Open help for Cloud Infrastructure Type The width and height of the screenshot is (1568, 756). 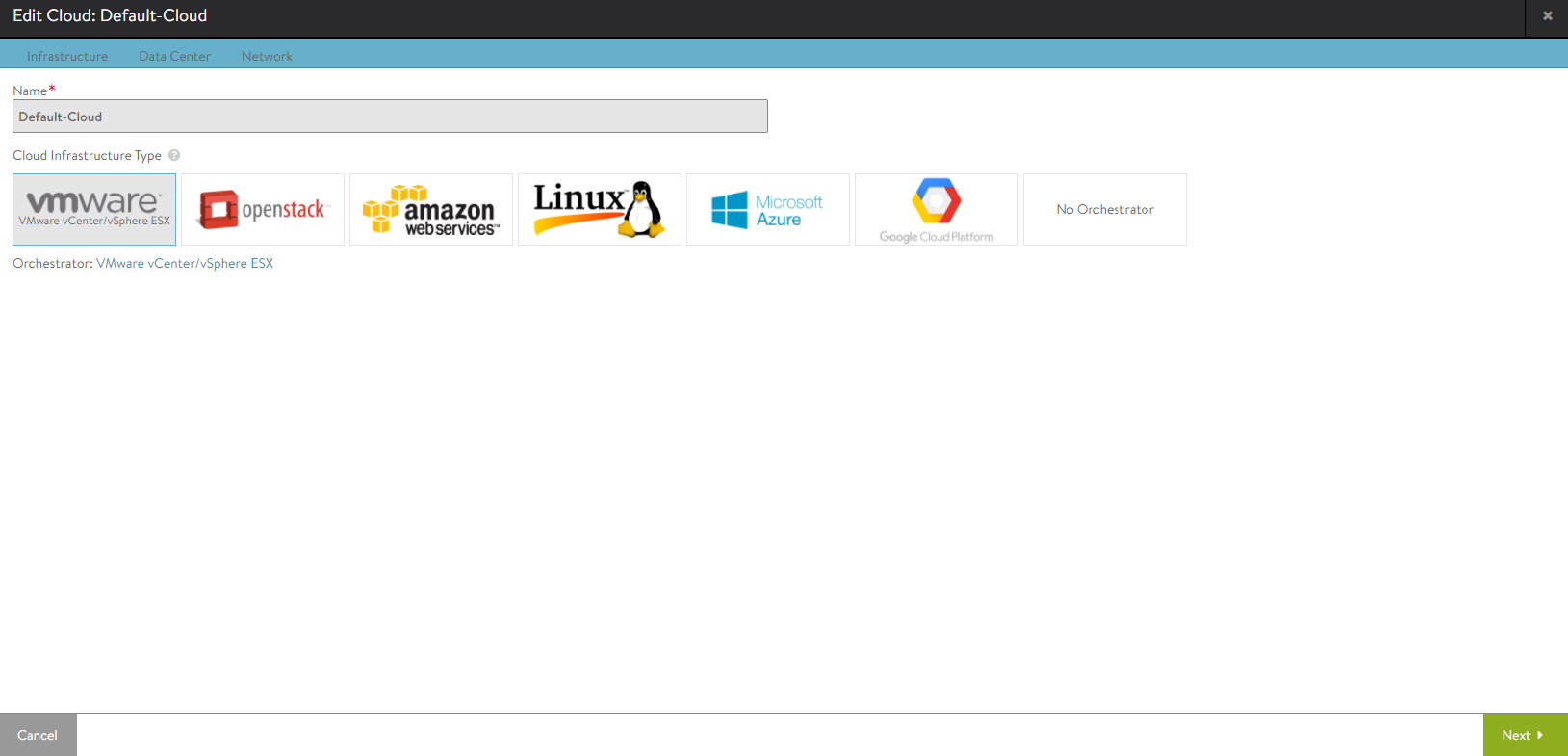[174, 155]
